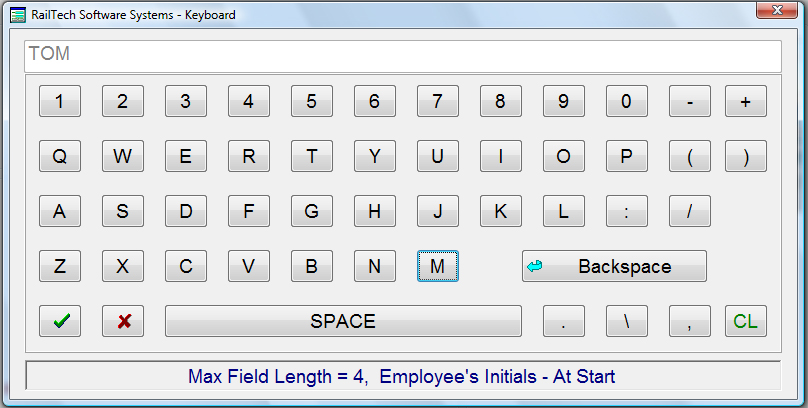Hit the number 0 key
Viewport: 808px width, 408px height.
(x=627, y=101)
